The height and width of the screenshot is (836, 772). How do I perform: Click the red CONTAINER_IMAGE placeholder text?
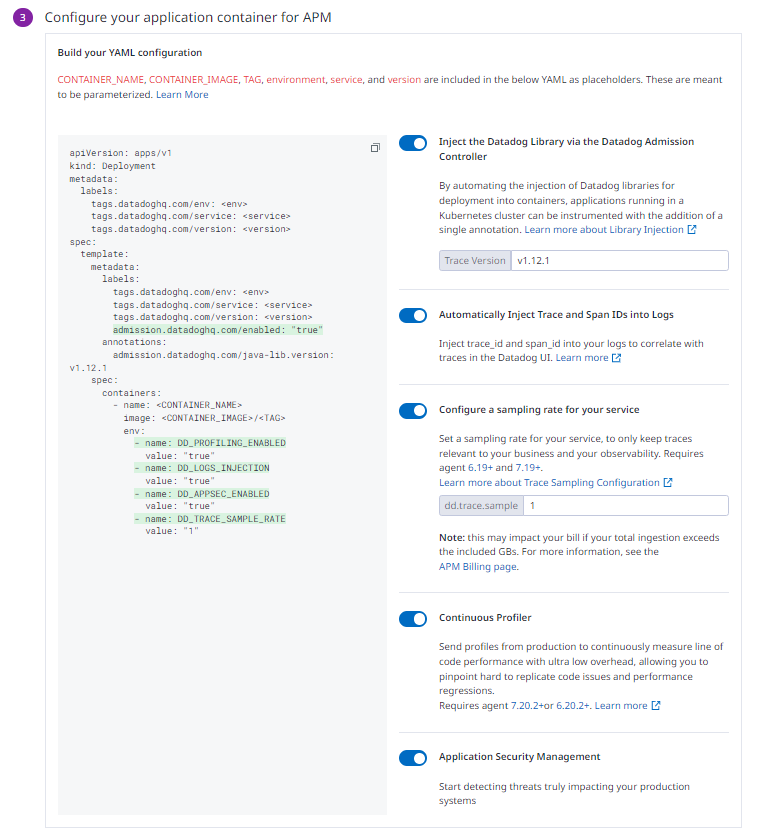(x=194, y=79)
